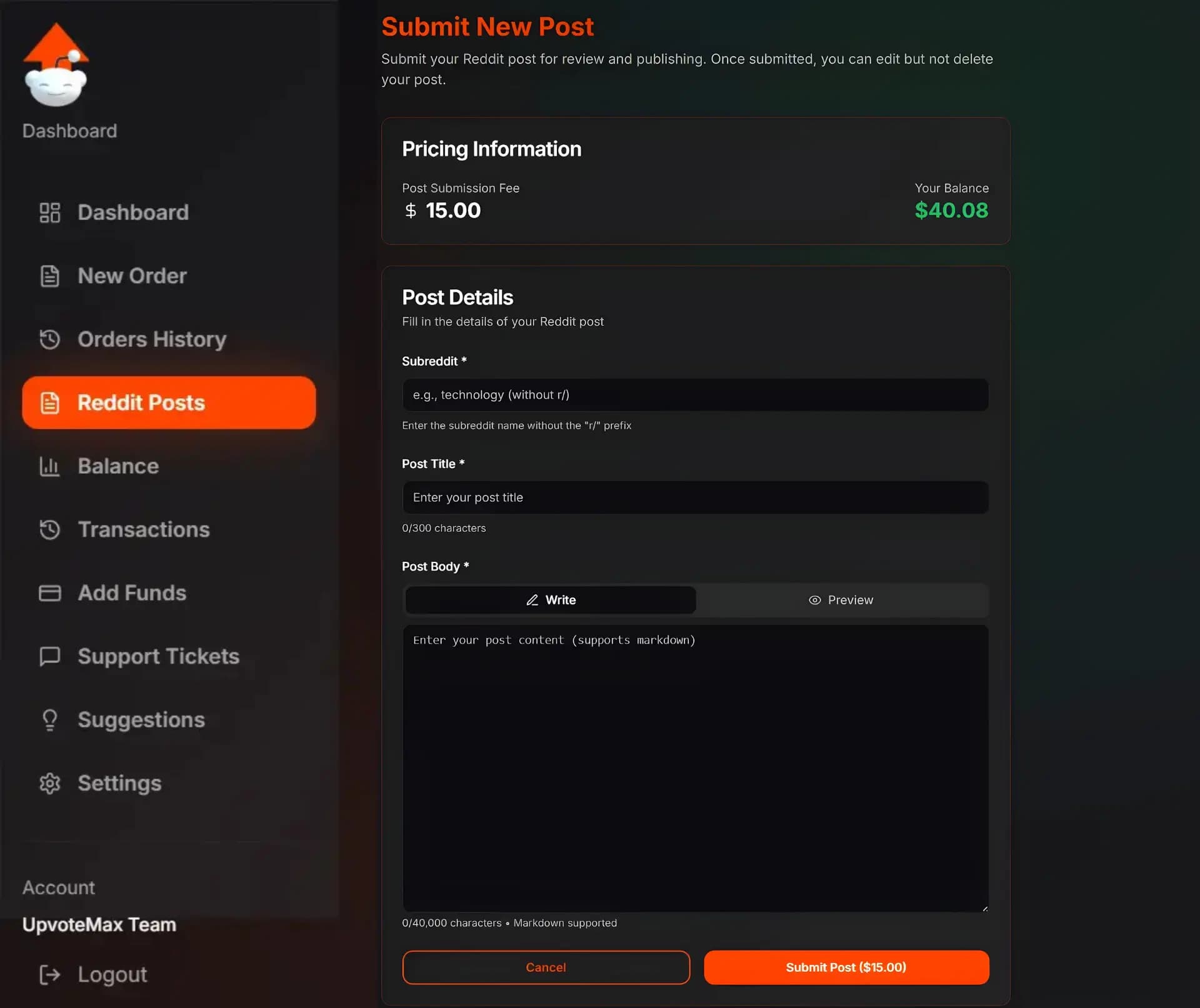Go to Suggestions page
This screenshot has height=1008, width=1200.
coord(169,720)
